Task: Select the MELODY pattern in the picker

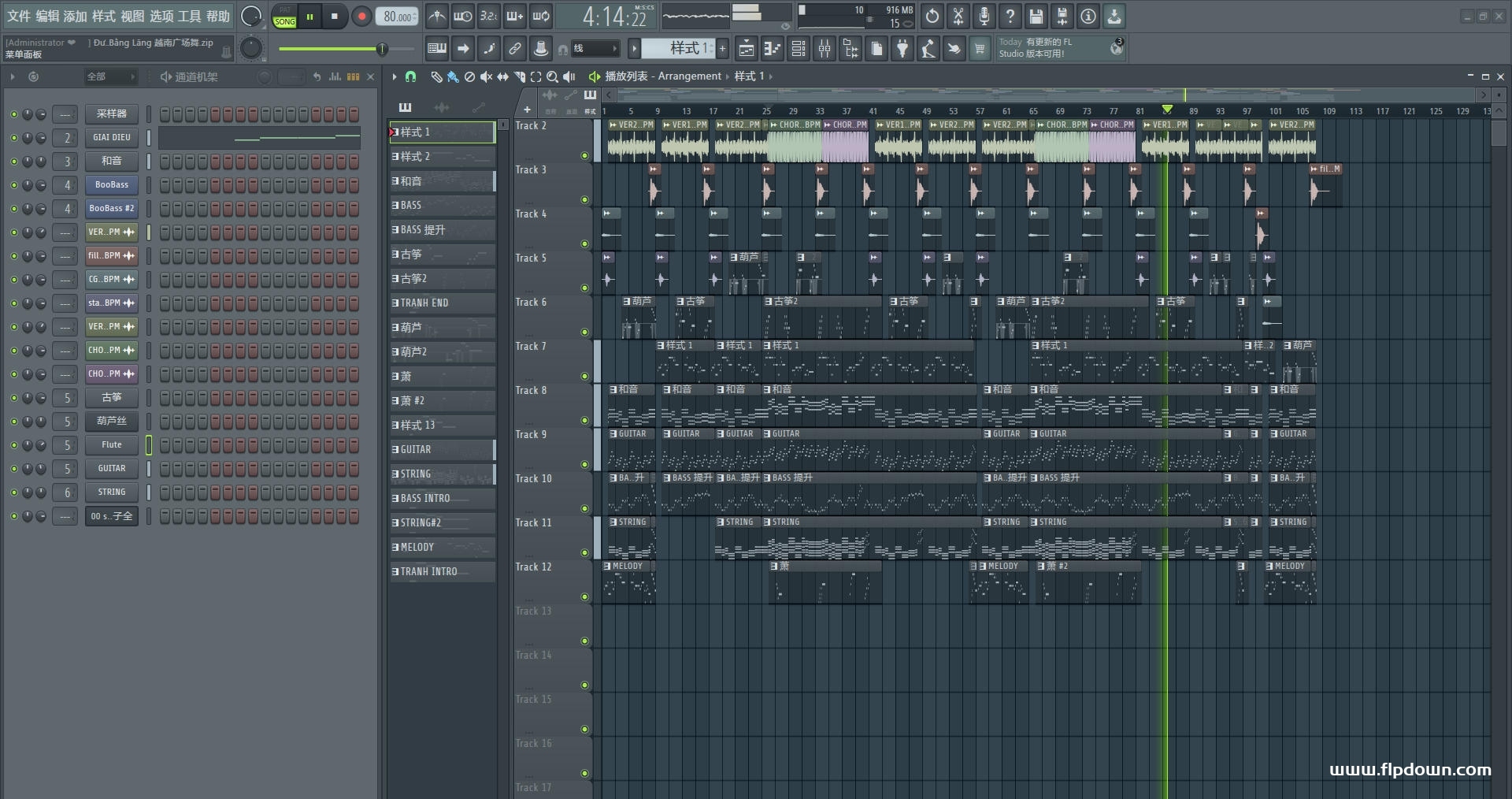Action: [442, 547]
